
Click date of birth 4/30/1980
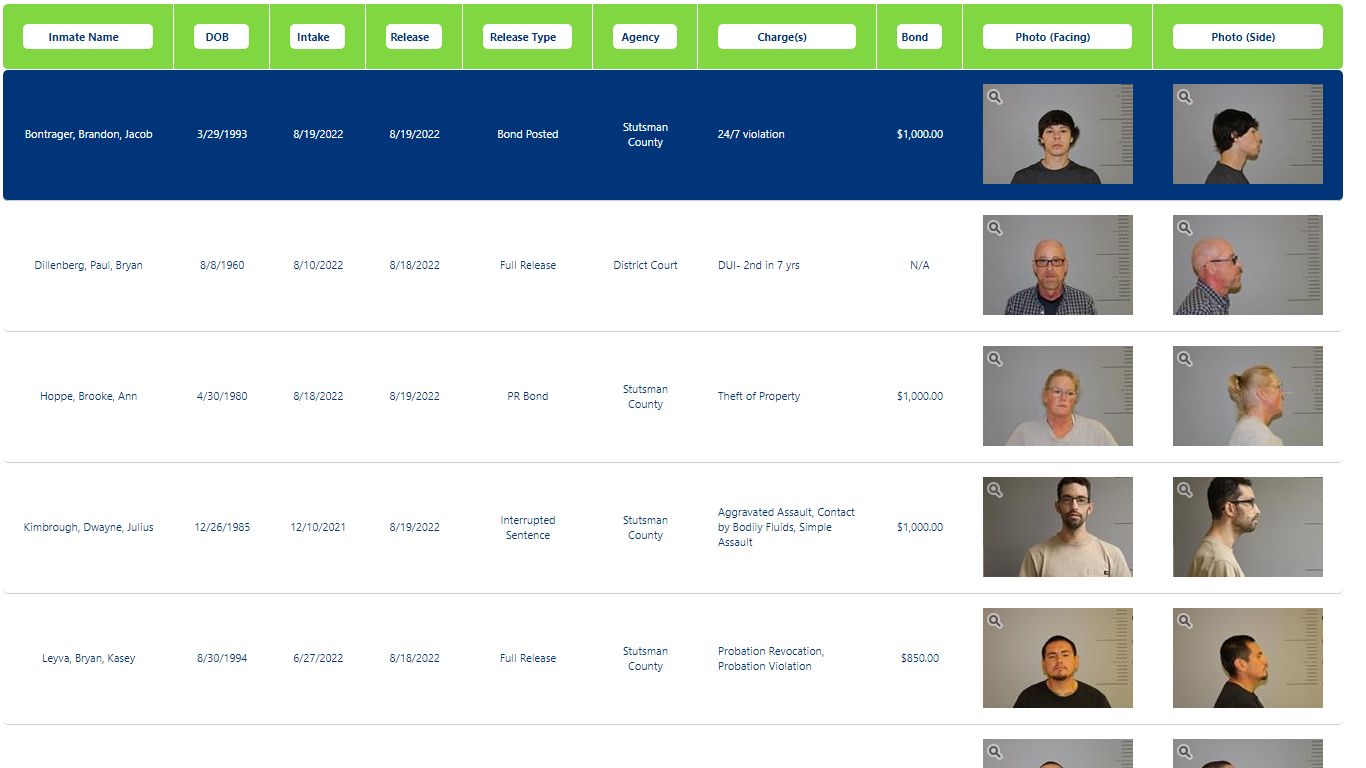(x=222, y=396)
